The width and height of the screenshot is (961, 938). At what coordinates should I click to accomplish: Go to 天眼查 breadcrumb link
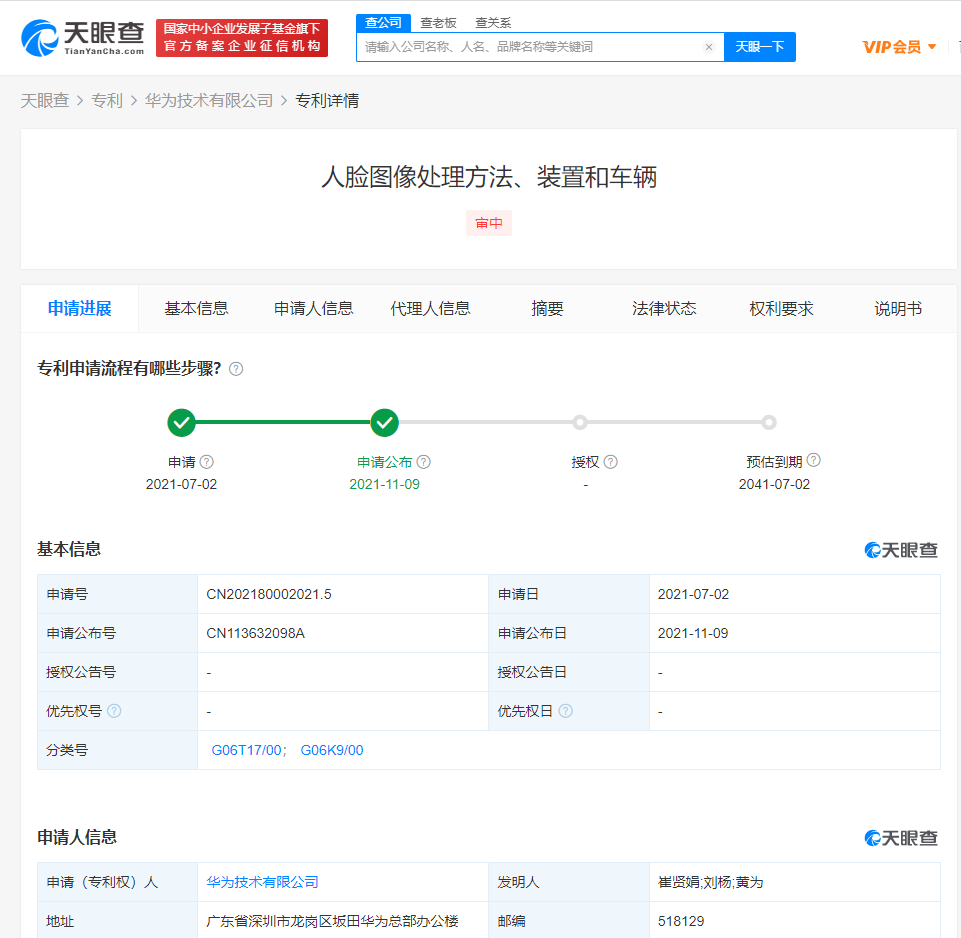coord(45,101)
